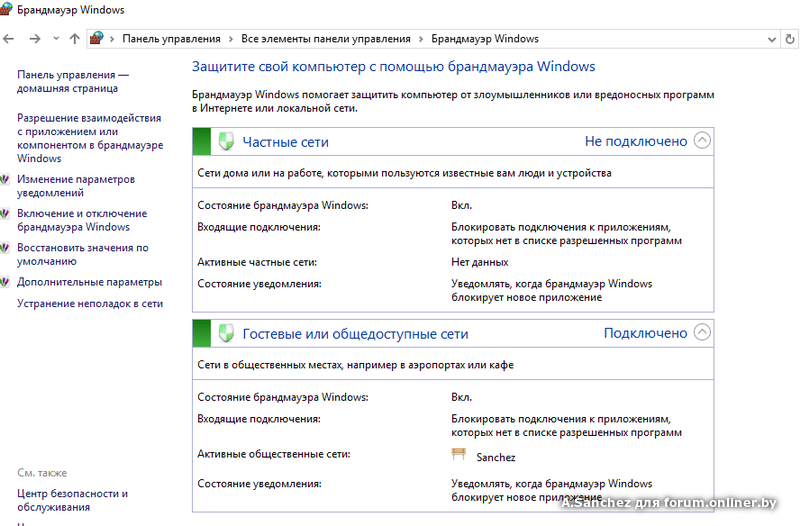Click «Сети дома или на работе» description text
This screenshot has height=526, width=800.
pyautogui.click(x=404, y=173)
